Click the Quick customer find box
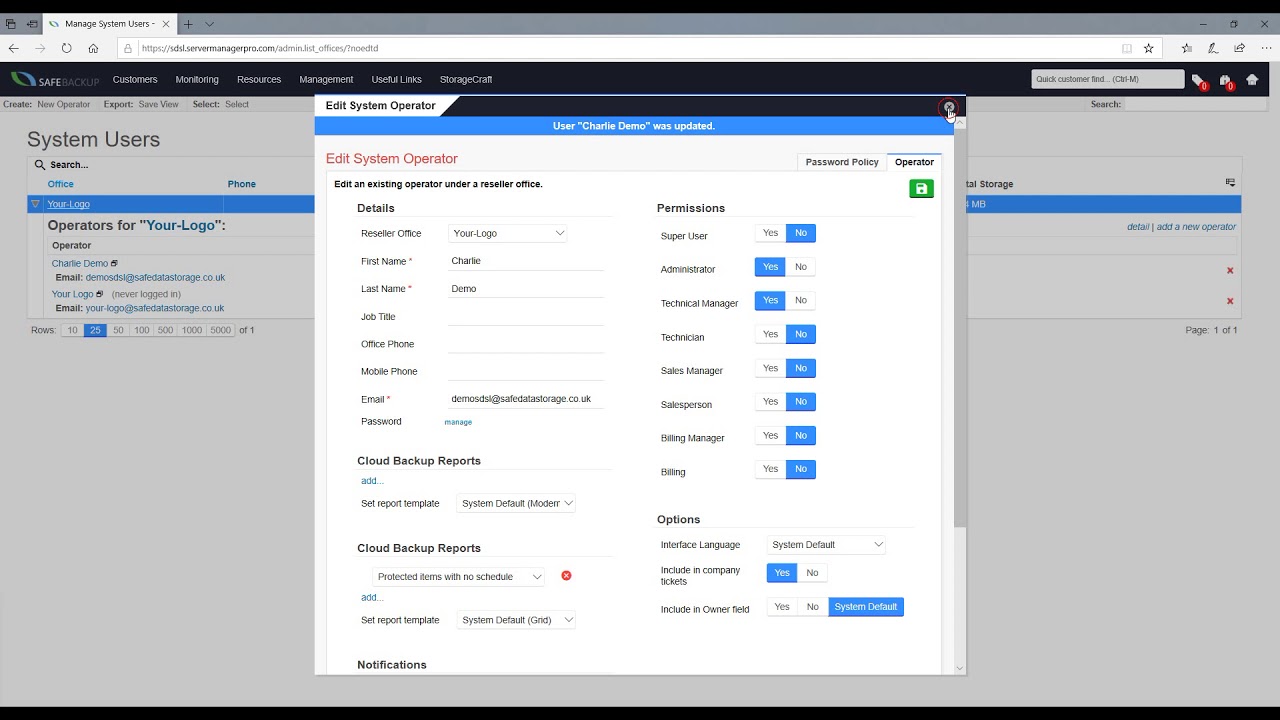 [1108, 79]
